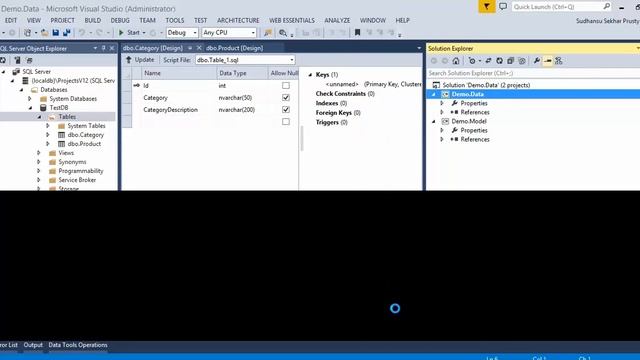Refresh Solution Explorer
The width and height of the screenshot is (640, 360).
pos(500,61)
